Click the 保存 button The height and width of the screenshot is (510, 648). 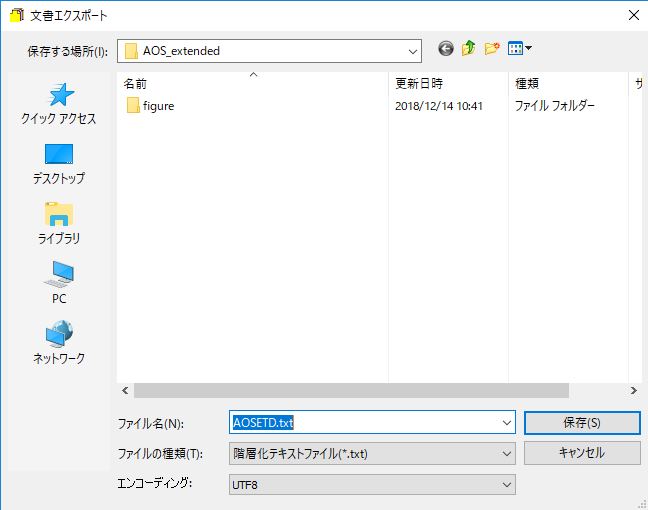coord(581,422)
